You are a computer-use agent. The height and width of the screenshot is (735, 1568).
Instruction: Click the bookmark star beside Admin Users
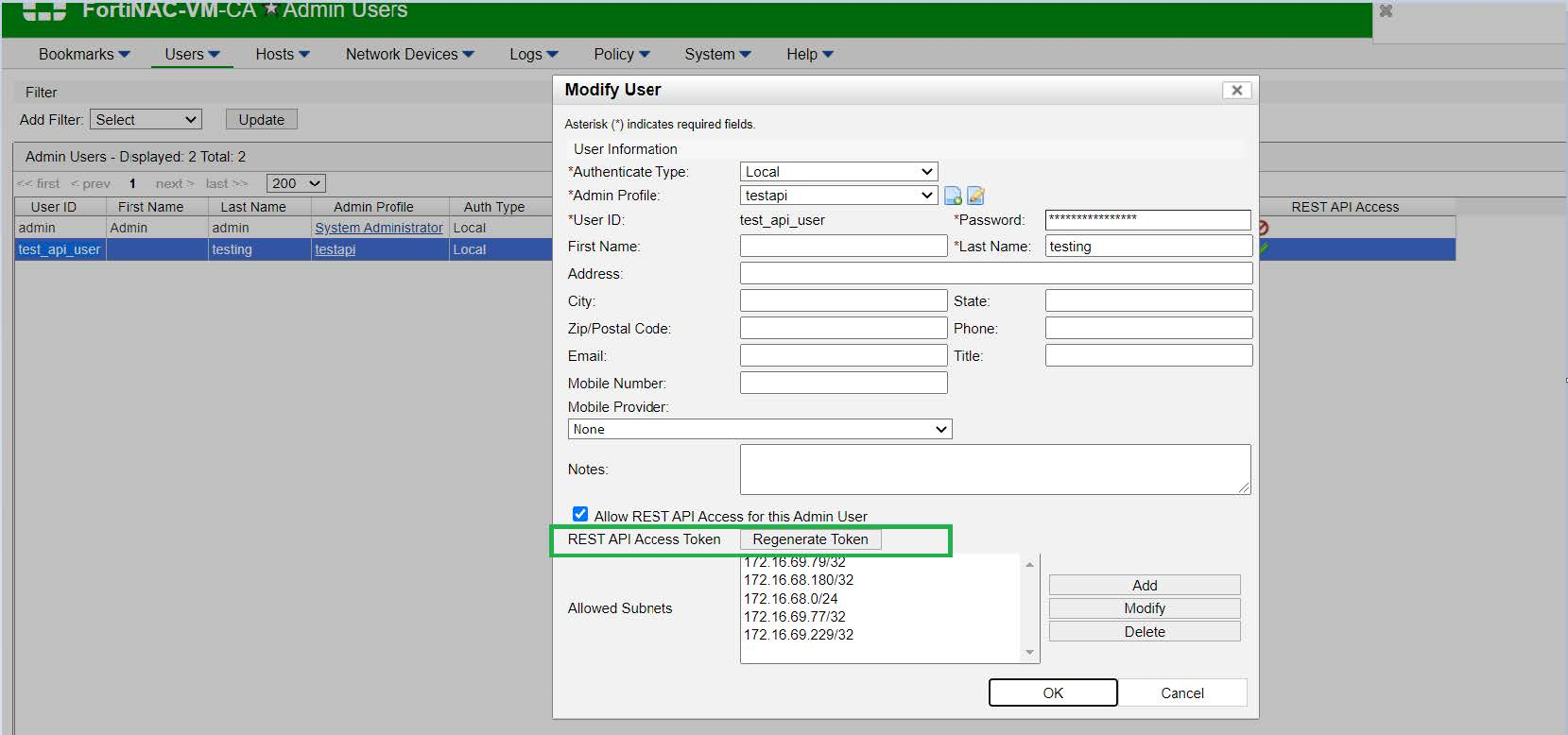tap(269, 10)
